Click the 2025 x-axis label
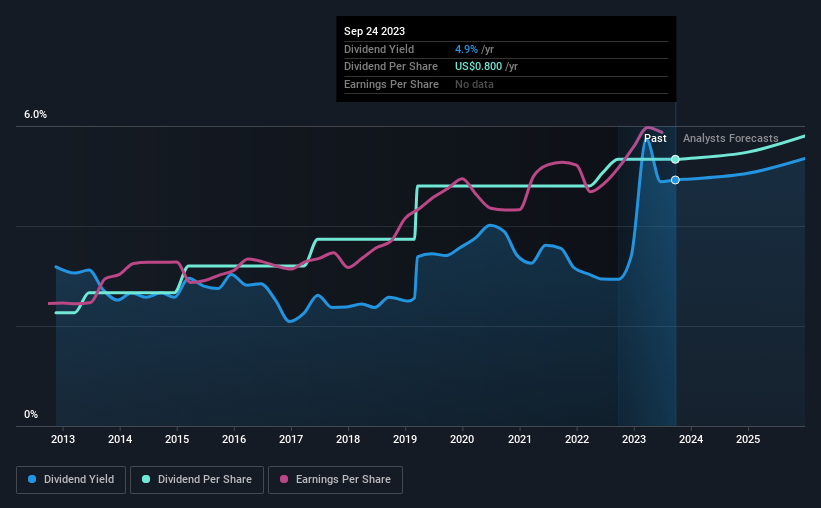This screenshot has height=508, width=821. coord(748,439)
